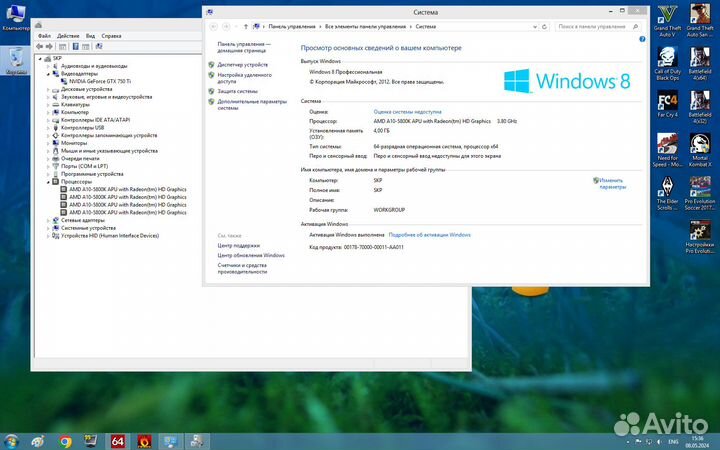Open the Paint palette icon on taskbar

[37, 442]
